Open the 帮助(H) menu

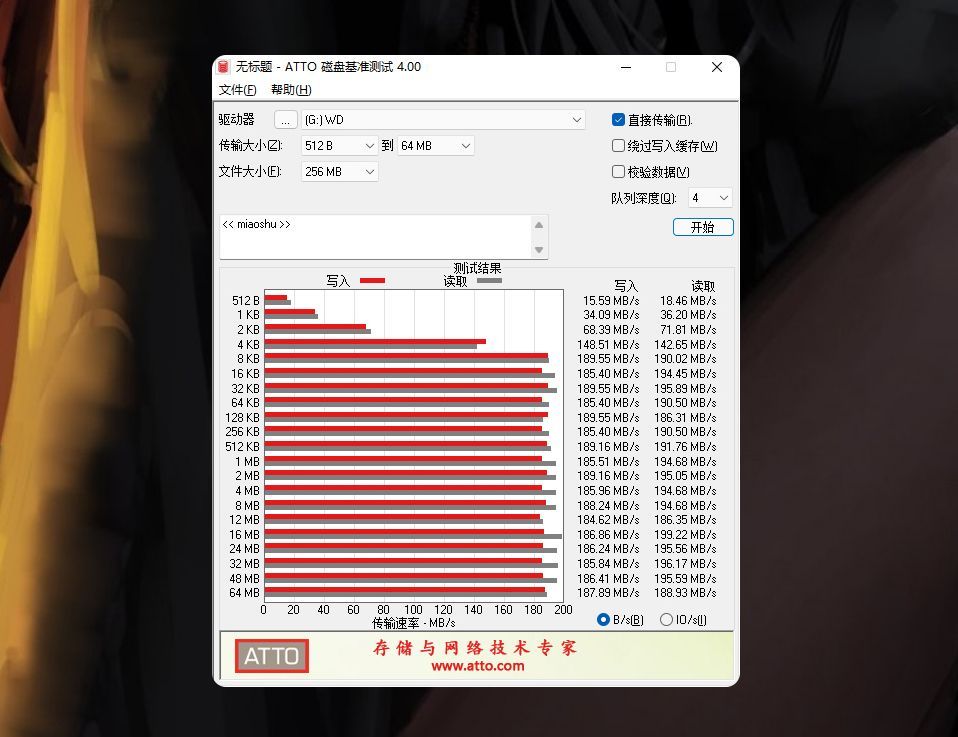click(291, 90)
